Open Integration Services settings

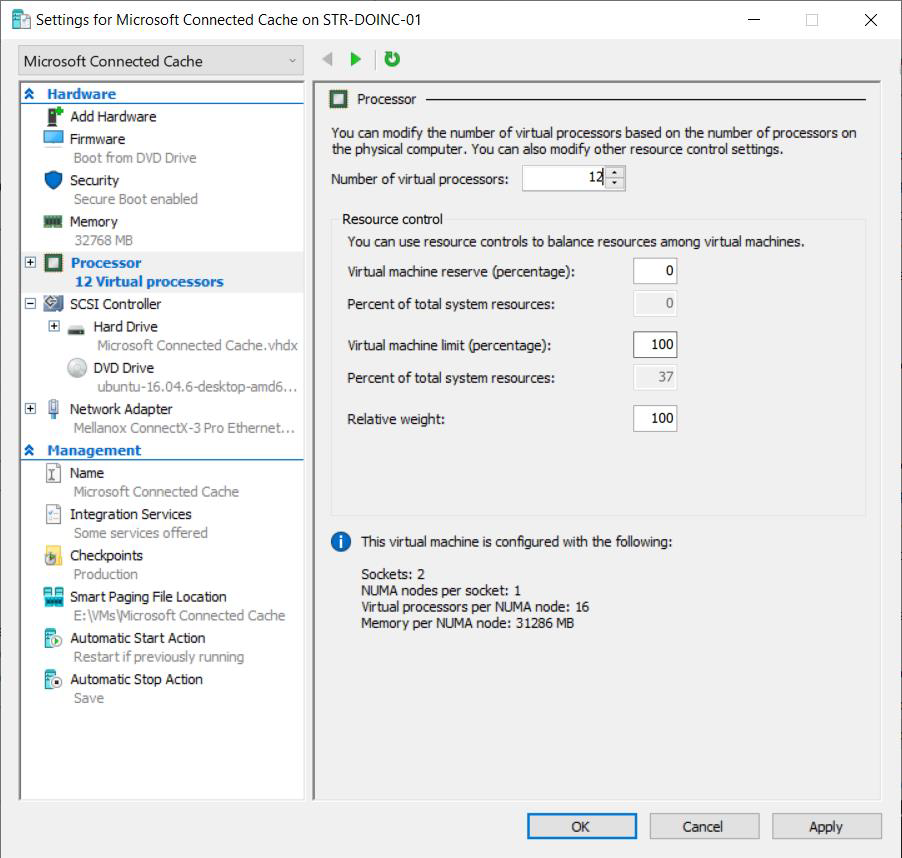click(x=130, y=514)
